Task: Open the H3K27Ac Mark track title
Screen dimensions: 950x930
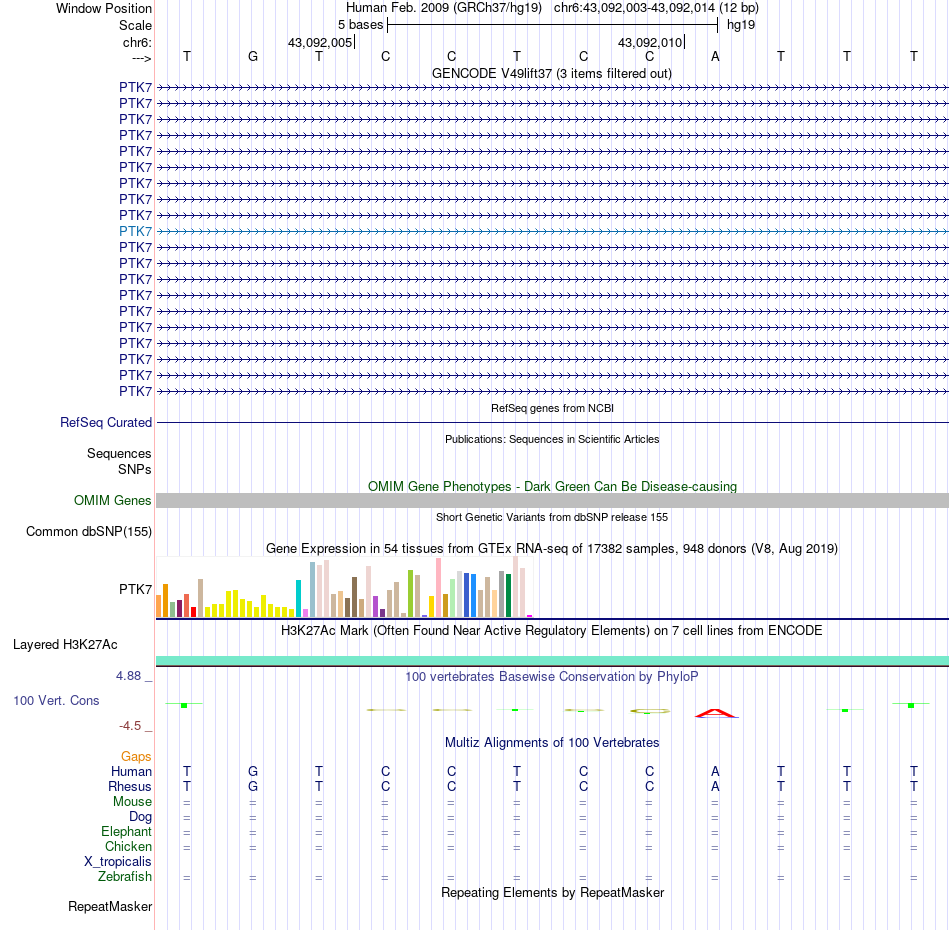Action: click(x=551, y=631)
